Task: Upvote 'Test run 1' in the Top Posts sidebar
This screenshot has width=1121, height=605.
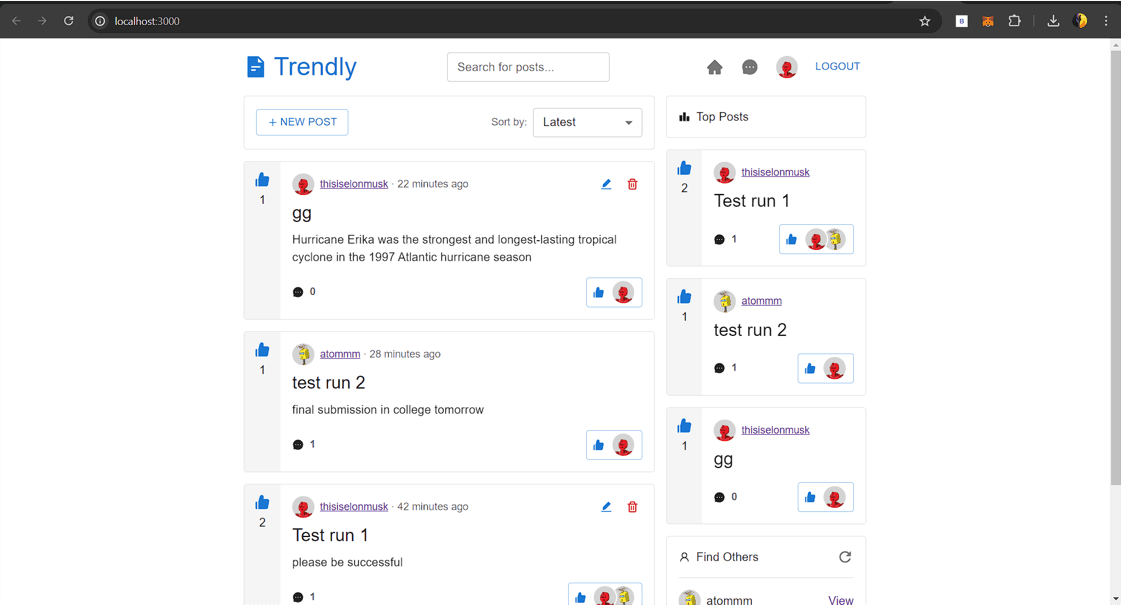Action: point(684,168)
